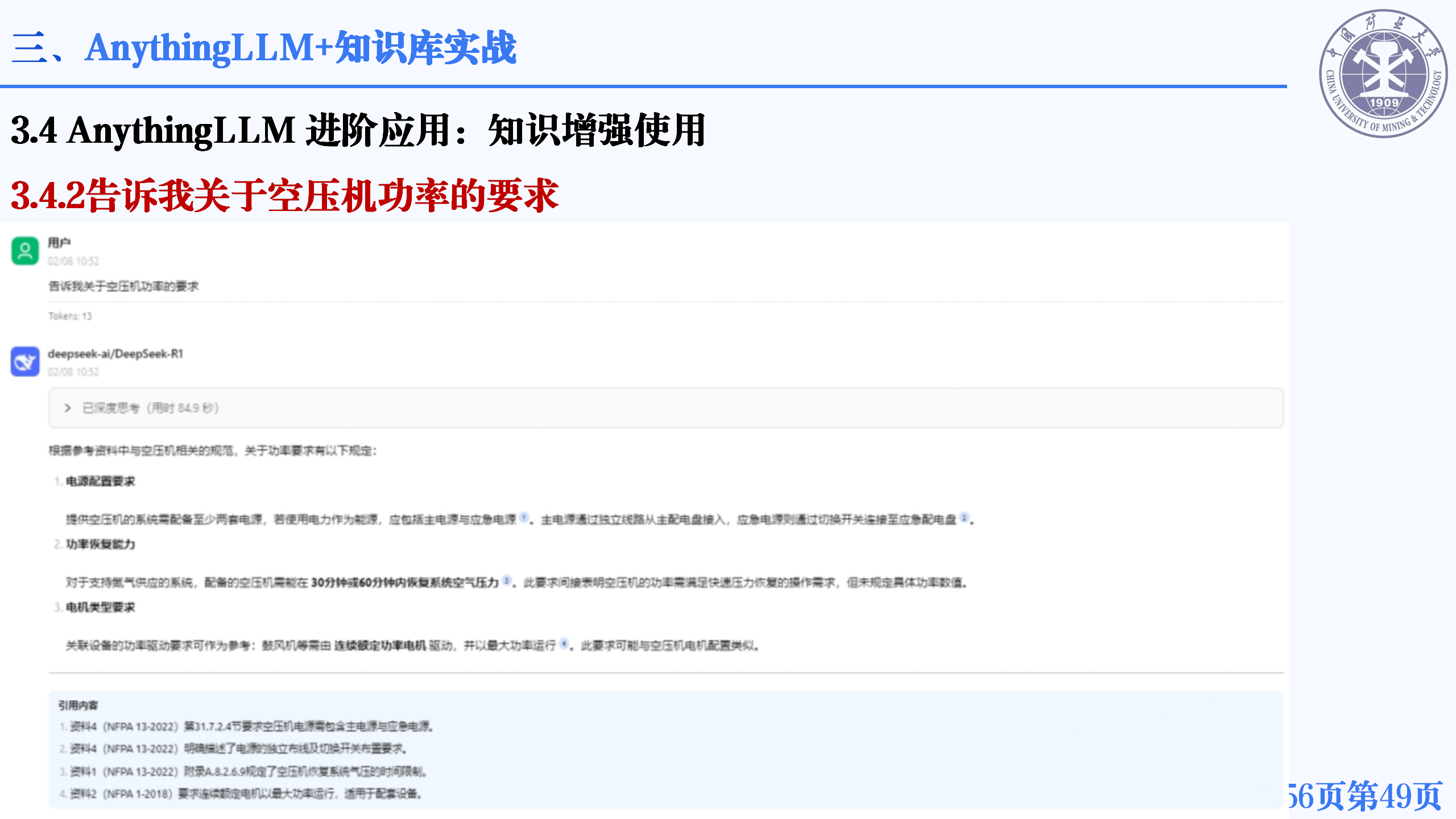The image size is (1456, 819).
Task: Click the page number 第49页
Action: tap(1394, 796)
